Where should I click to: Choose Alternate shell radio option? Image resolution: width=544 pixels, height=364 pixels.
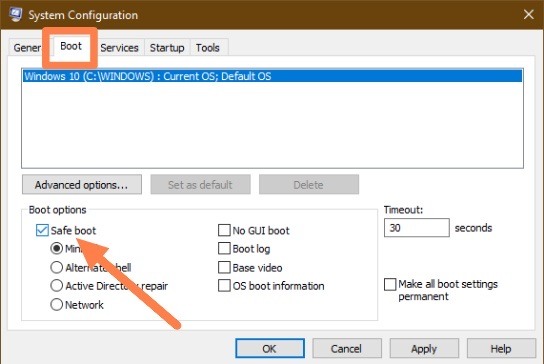point(57,267)
